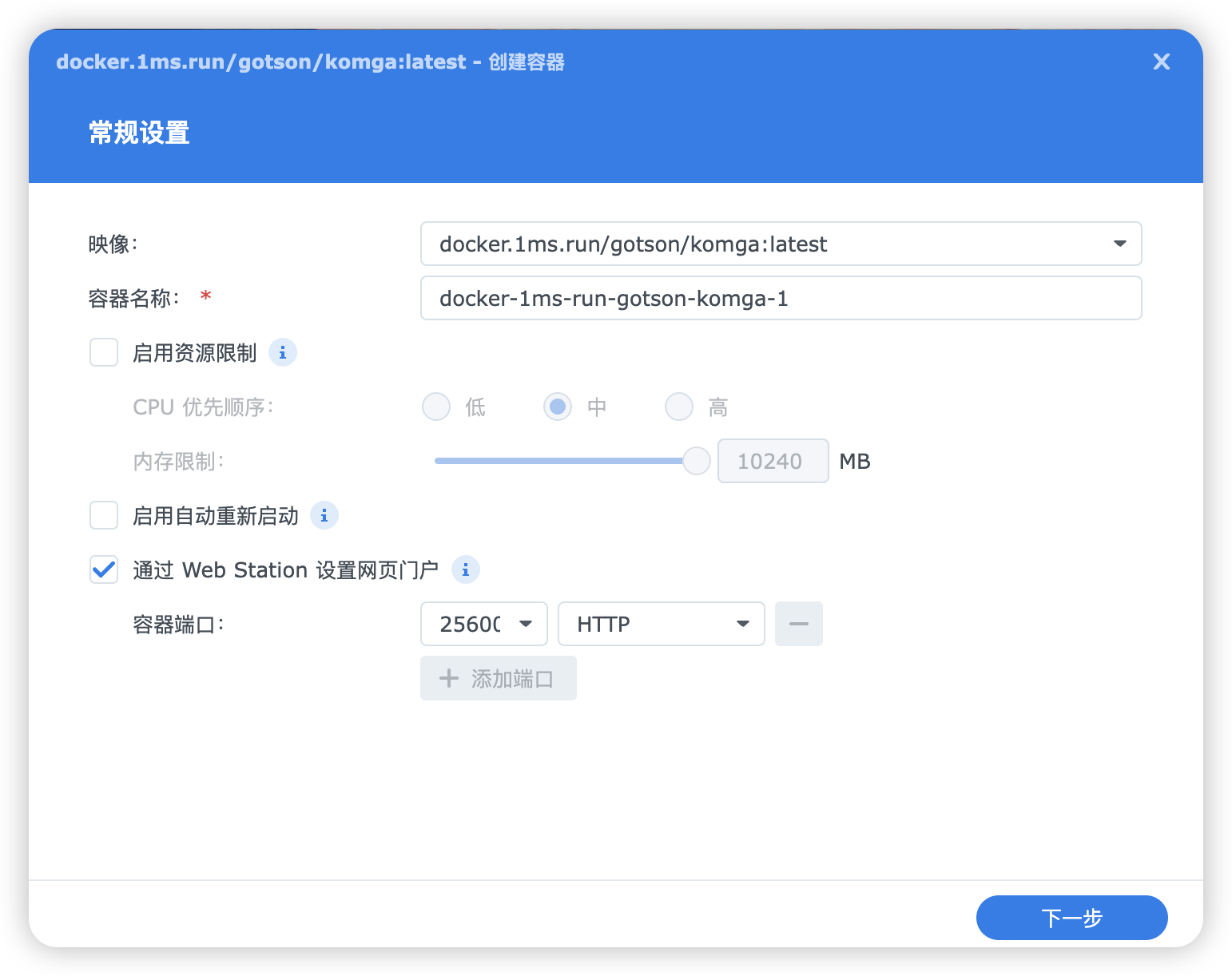Select 高 CPU priority radio button
Screen dimensions: 1232x976
point(679,407)
